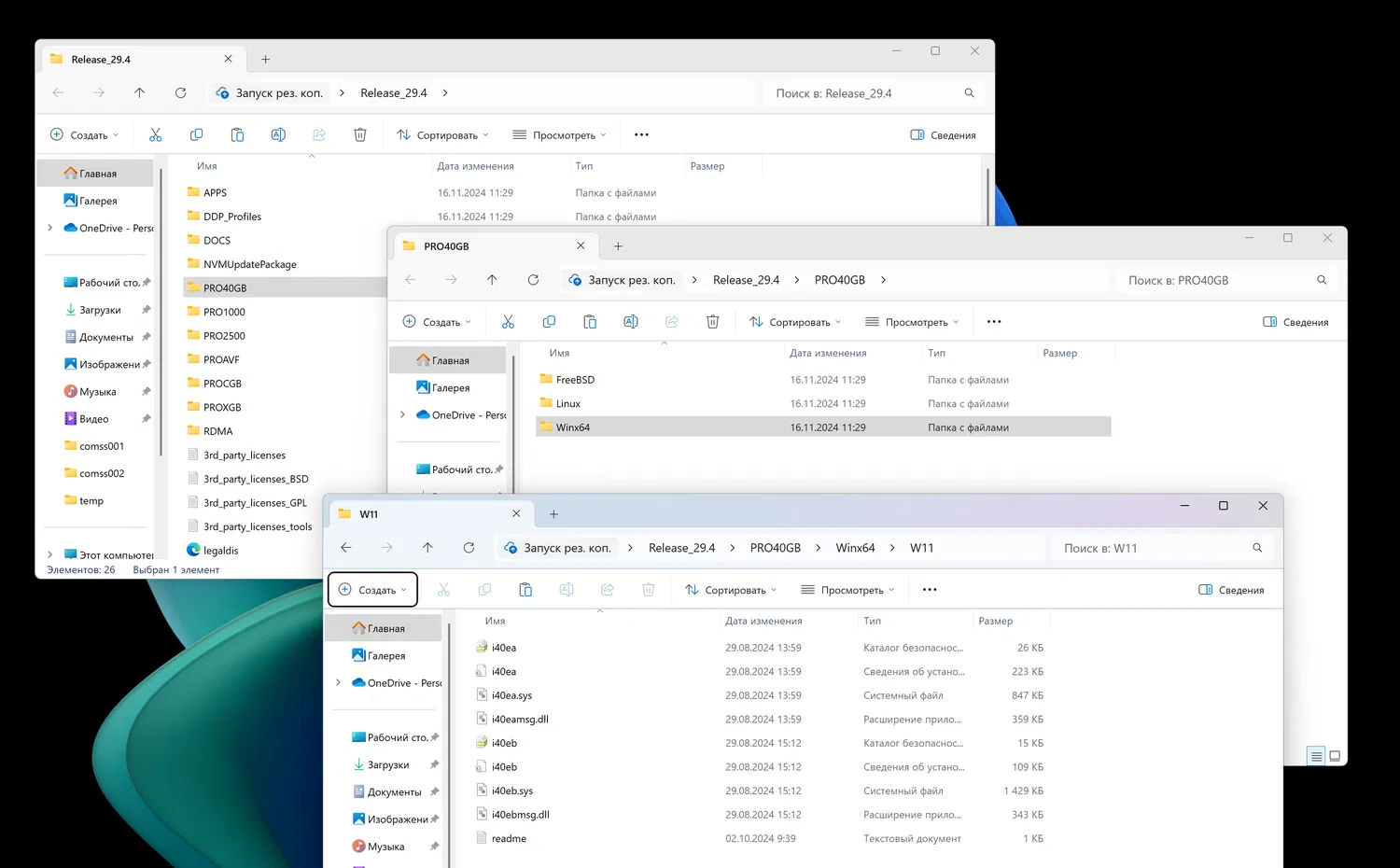Click Release_29.4 breadcrumb in PRO40GB address bar
The width and height of the screenshot is (1400, 868).
(x=746, y=280)
